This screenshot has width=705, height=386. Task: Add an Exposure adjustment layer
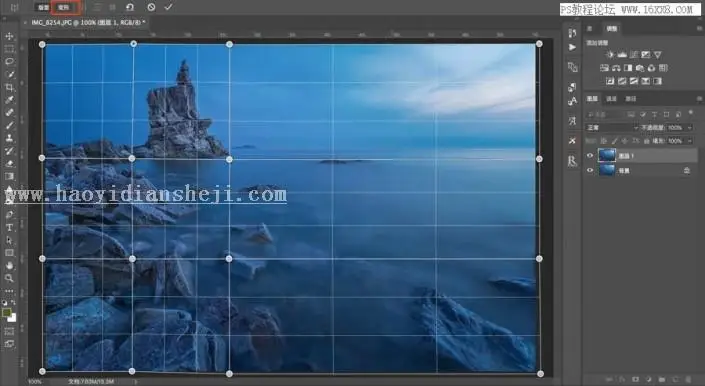(646, 55)
